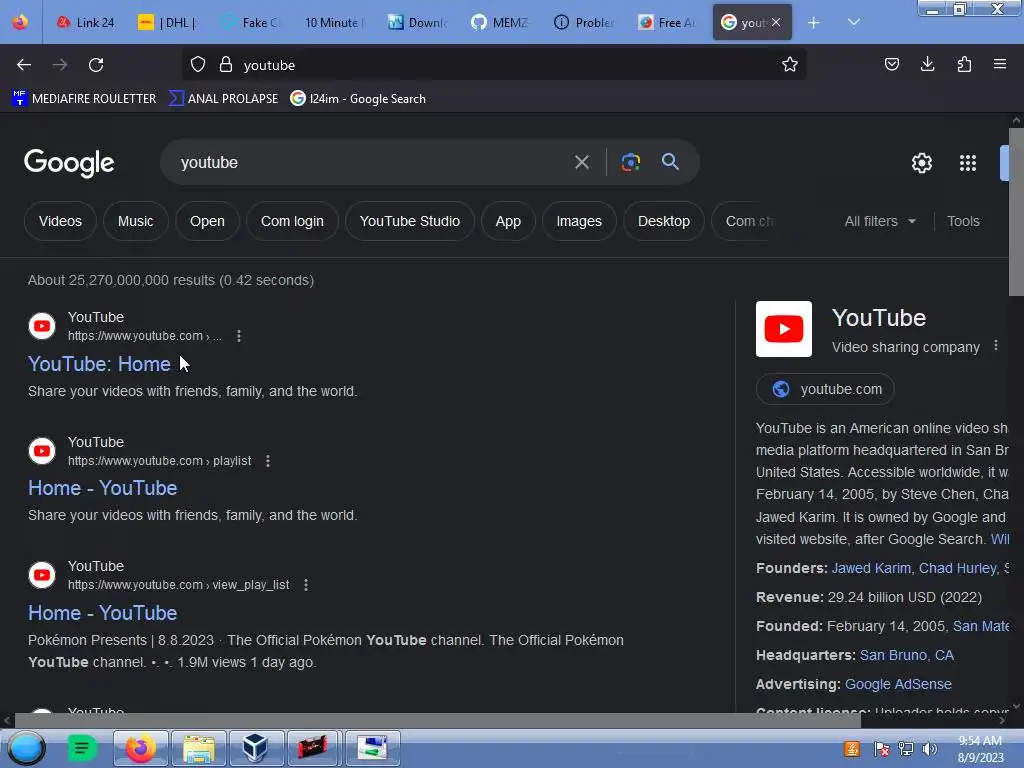Close the active 'yout' tab

click(x=776, y=22)
